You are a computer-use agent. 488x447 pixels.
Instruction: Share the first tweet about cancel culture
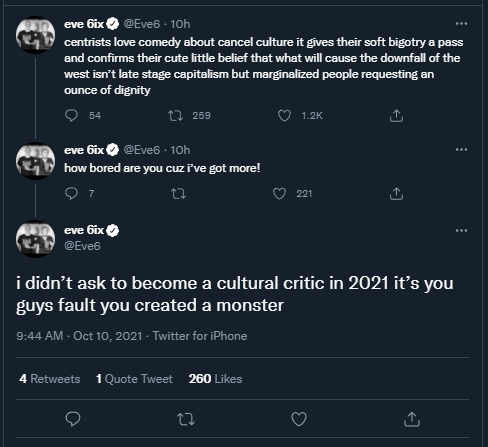[396, 116]
